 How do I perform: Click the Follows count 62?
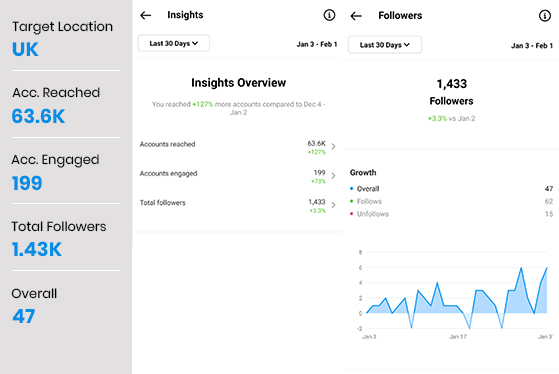pos(549,201)
